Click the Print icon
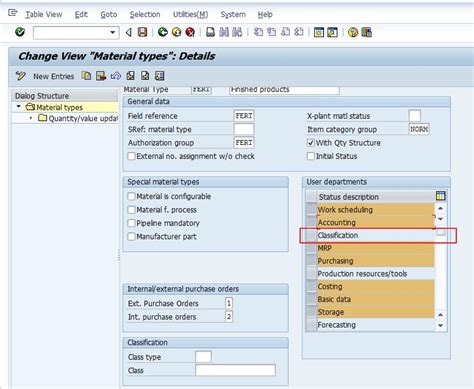Image resolution: width=474 pixels, height=389 pixels. point(210,32)
